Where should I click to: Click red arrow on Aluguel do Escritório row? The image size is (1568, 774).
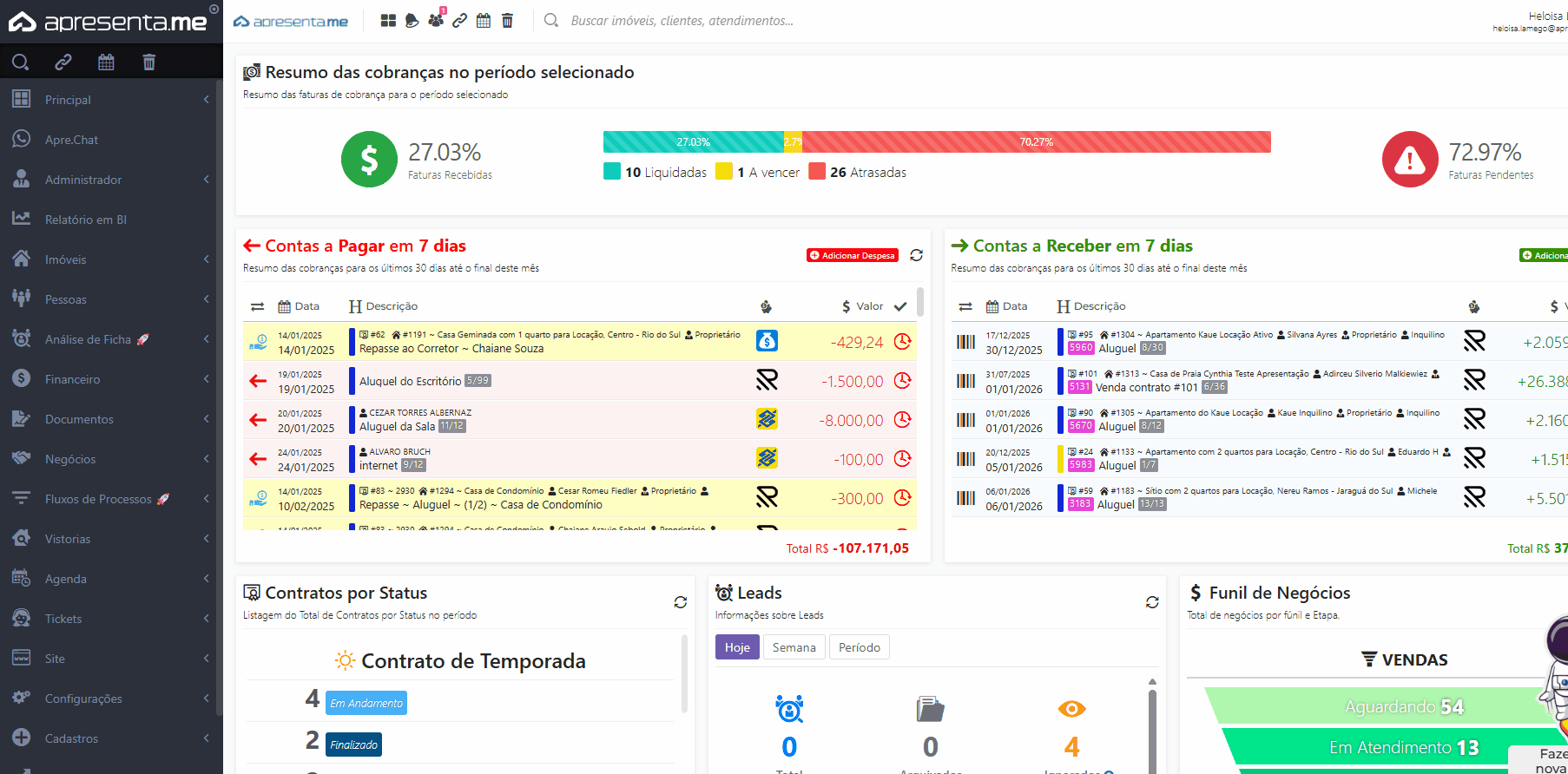click(258, 380)
